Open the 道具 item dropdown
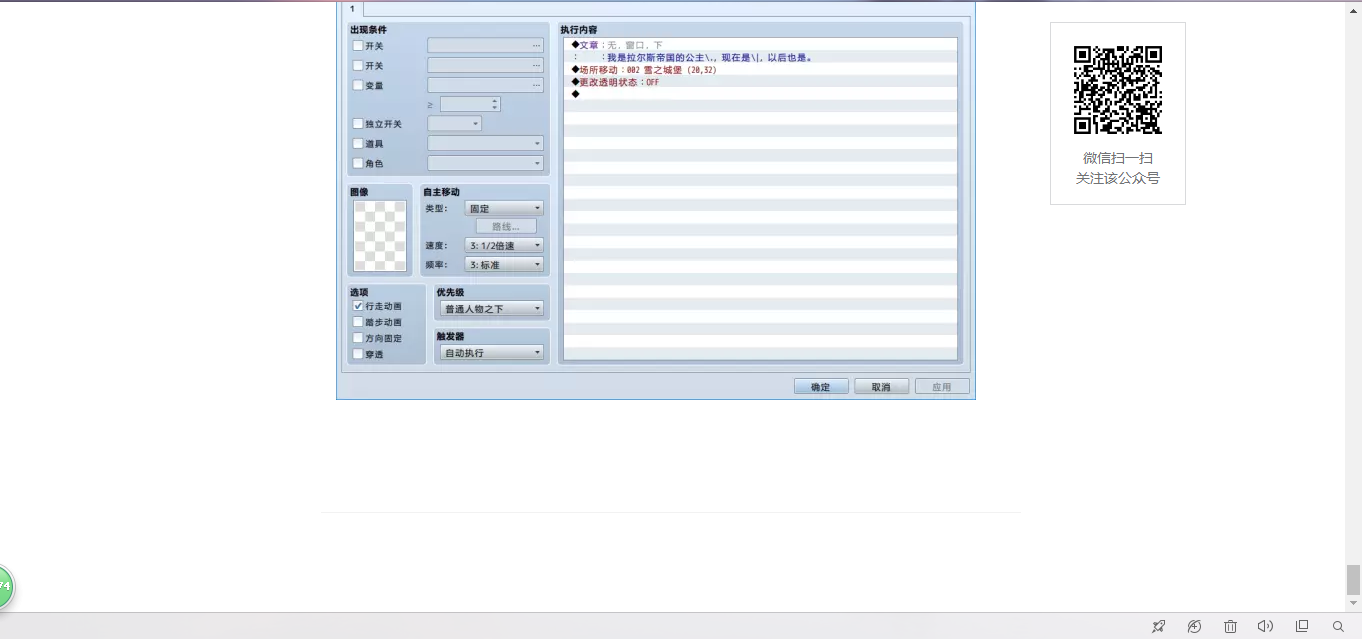Image resolution: width=1362 pixels, height=639 pixels. pos(486,144)
